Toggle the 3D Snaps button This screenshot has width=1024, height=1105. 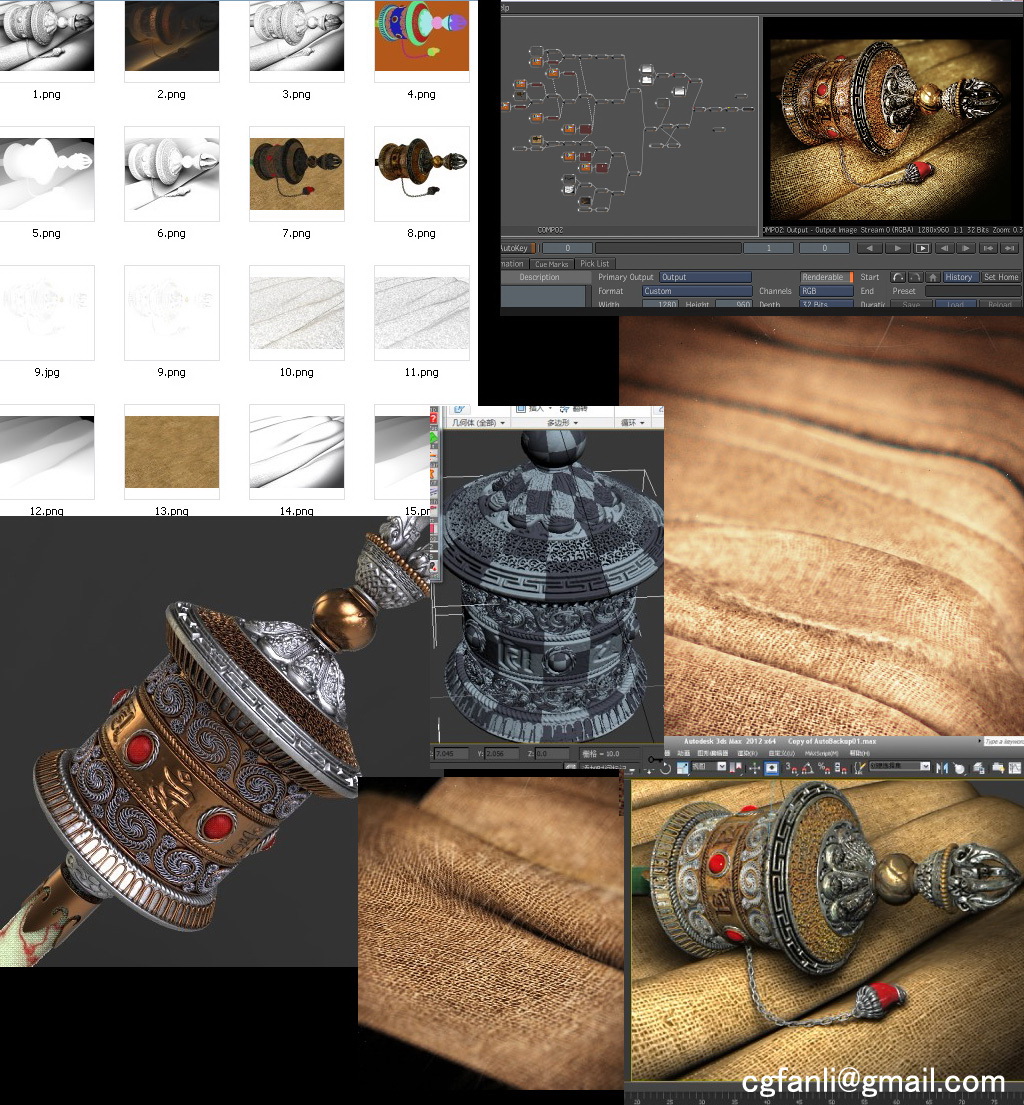[x=791, y=767]
